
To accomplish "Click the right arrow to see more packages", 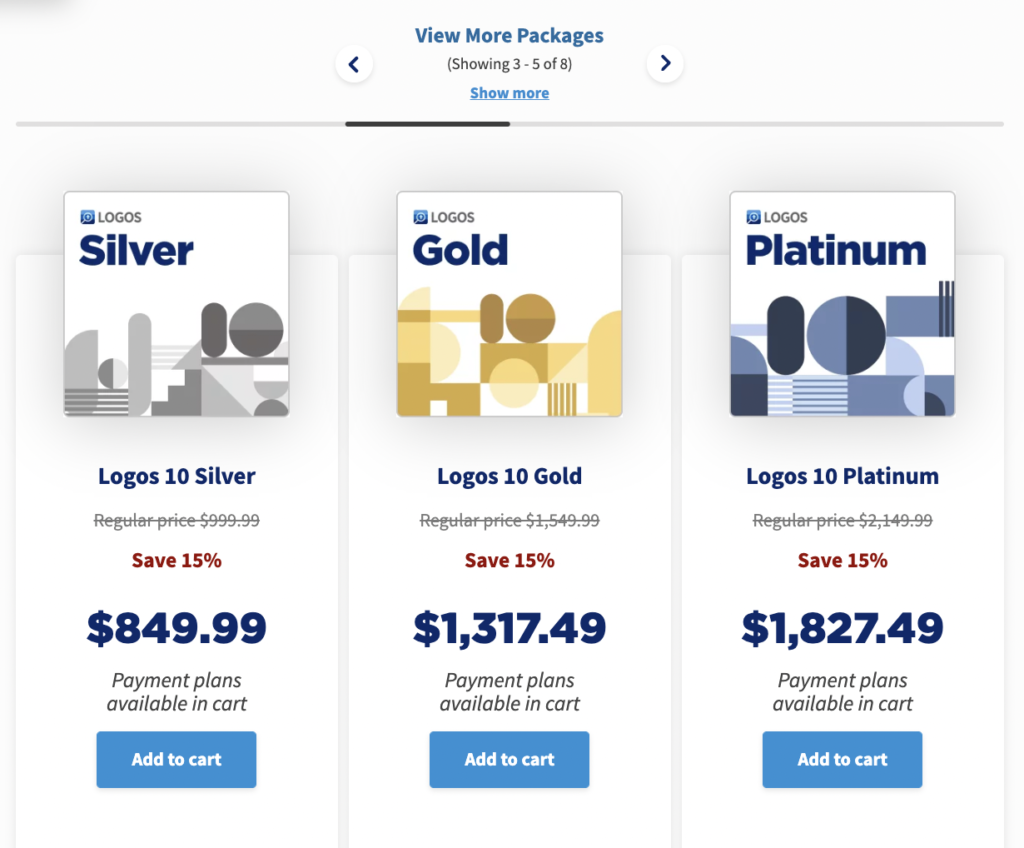I will coord(665,63).
